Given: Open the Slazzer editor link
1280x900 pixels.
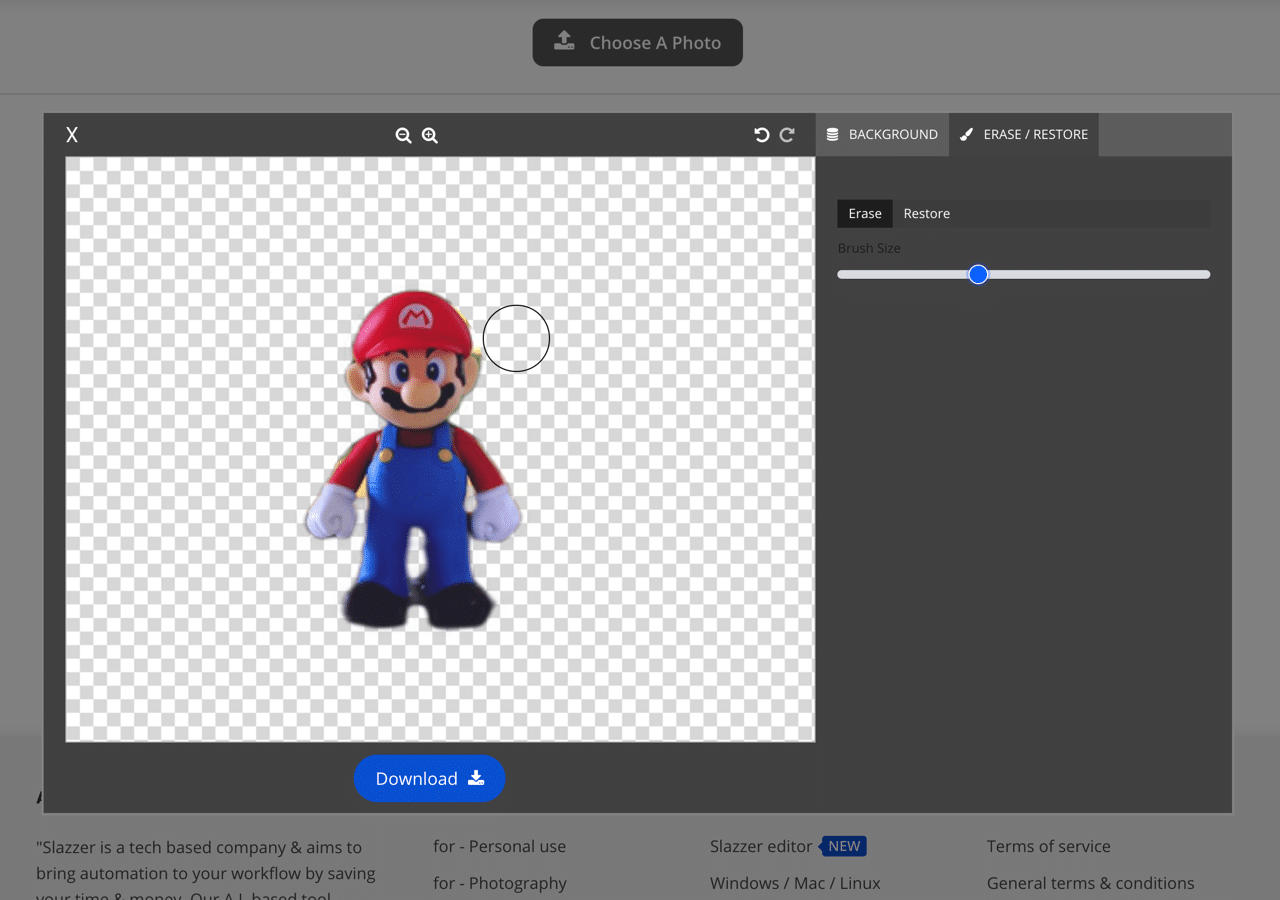Looking at the screenshot, I should [761, 846].
